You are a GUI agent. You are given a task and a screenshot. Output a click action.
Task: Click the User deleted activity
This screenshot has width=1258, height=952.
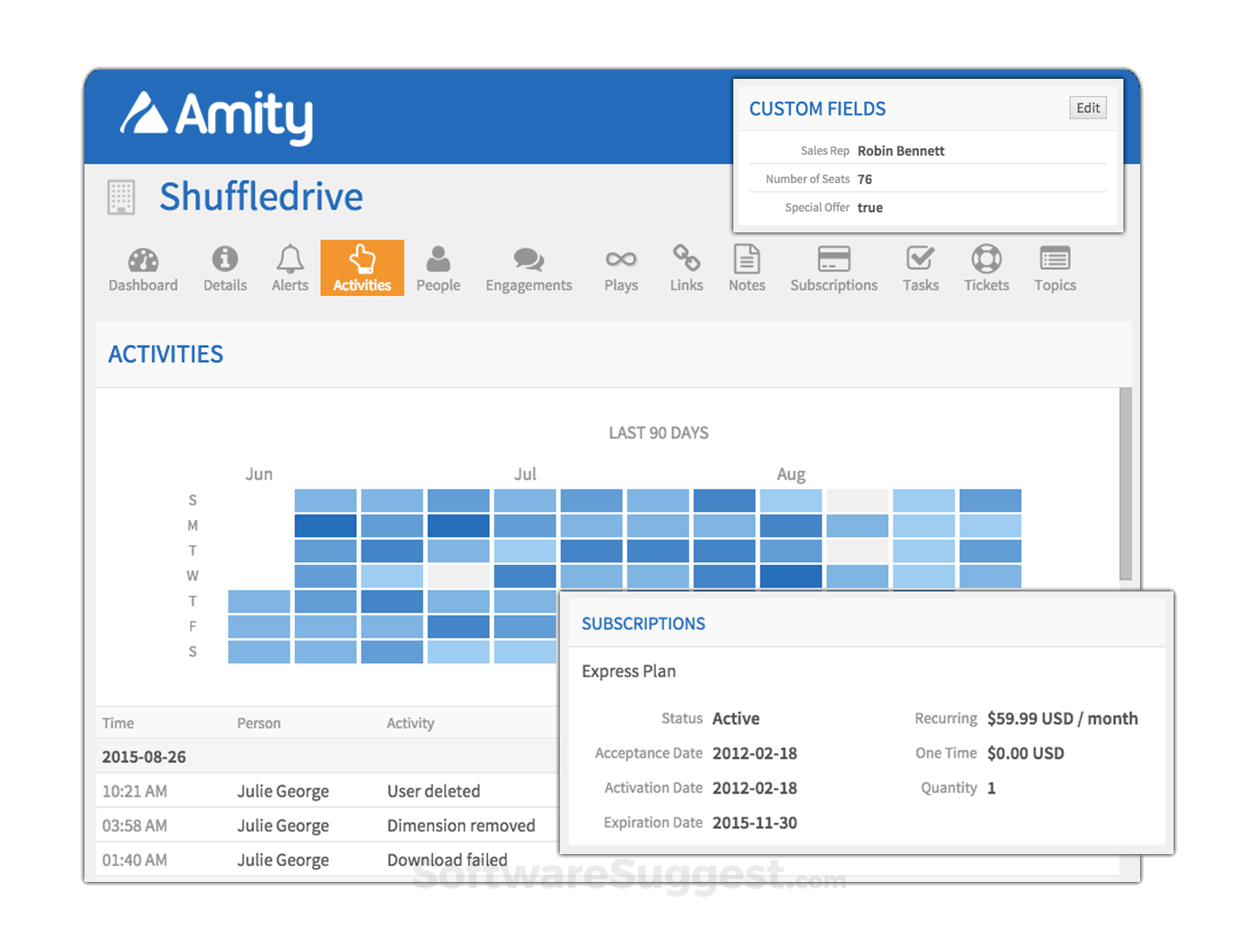coord(433,791)
